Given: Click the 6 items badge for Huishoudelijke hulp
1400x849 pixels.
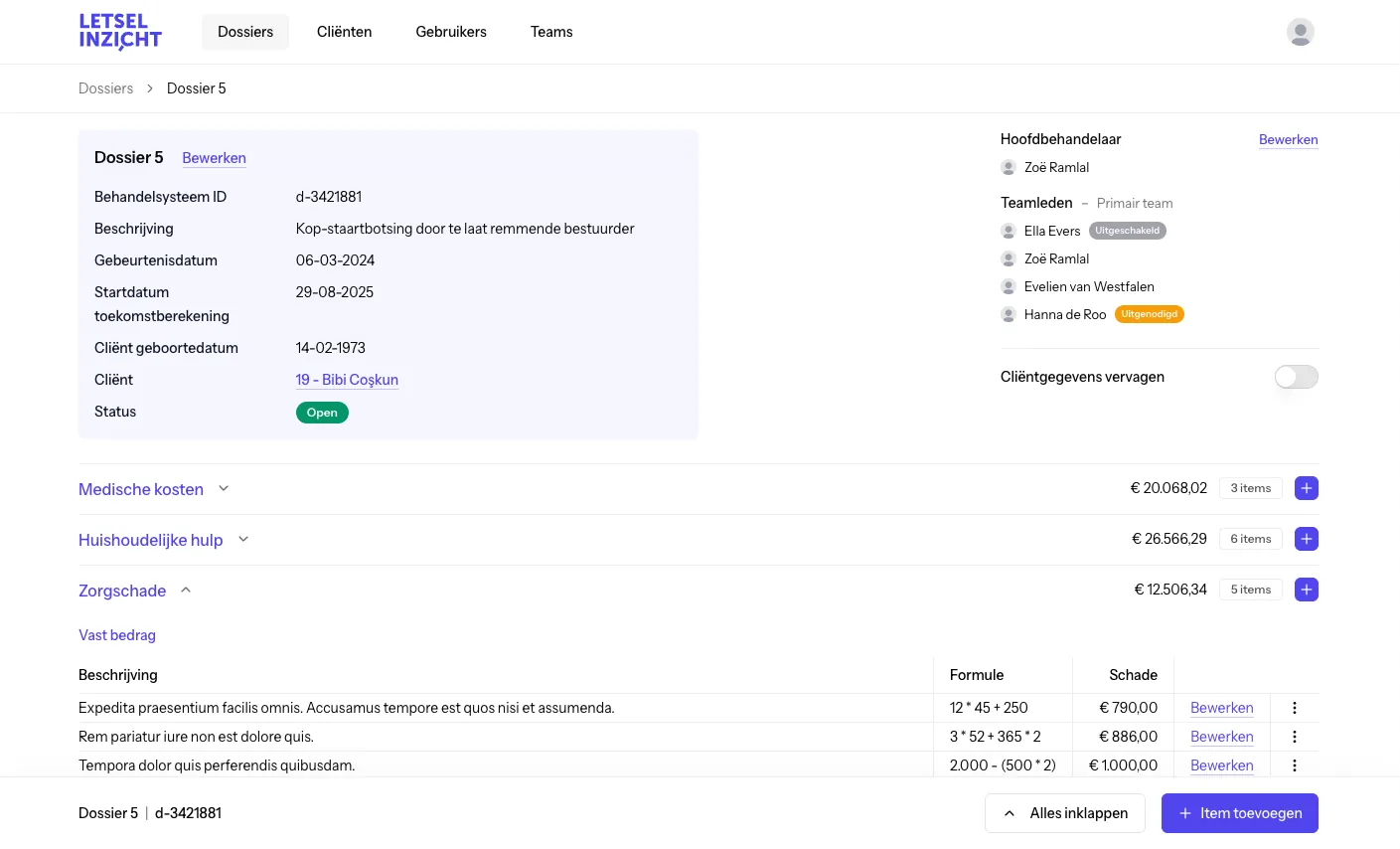Looking at the screenshot, I should 1251,539.
